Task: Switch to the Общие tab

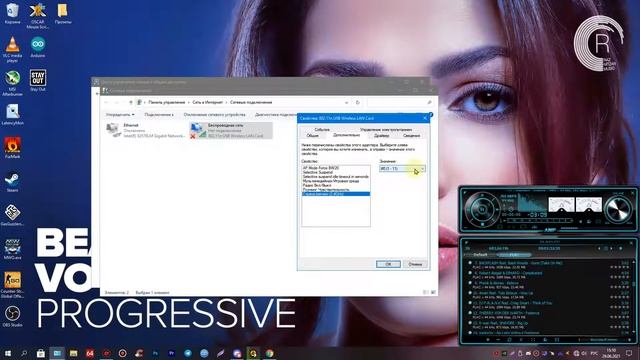Action: [x=313, y=135]
